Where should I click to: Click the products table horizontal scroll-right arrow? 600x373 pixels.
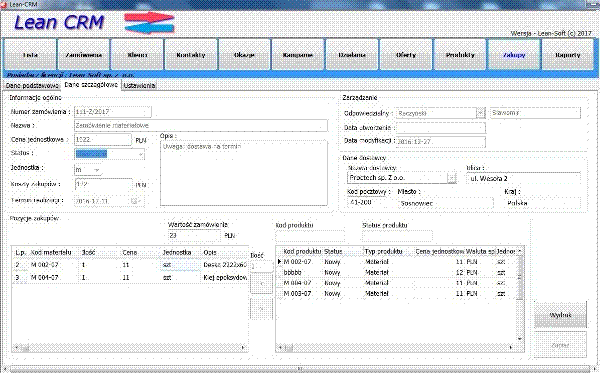(x=512, y=347)
